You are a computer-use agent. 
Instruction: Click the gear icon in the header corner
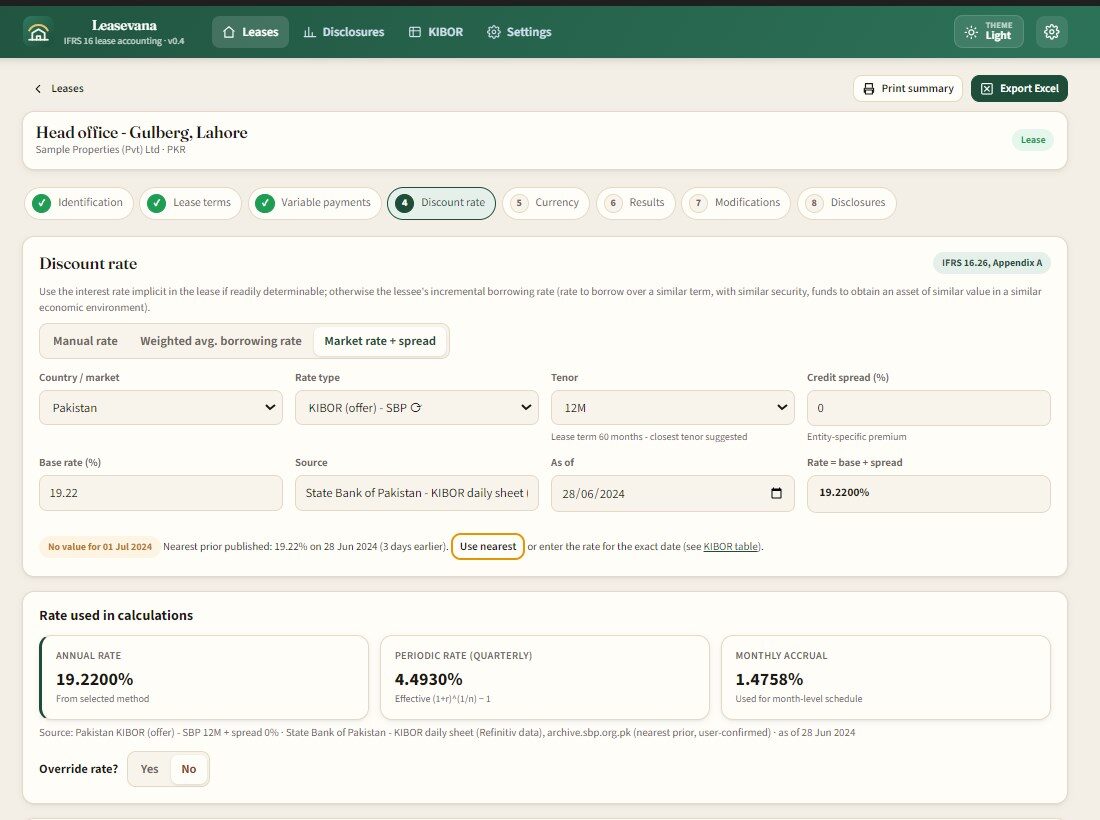[1051, 32]
